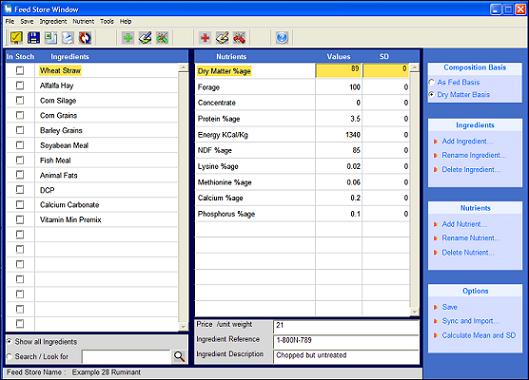Click the green delete ingredient toolbar icon
The height and width of the screenshot is (380, 529).
[x=162, y=37]
